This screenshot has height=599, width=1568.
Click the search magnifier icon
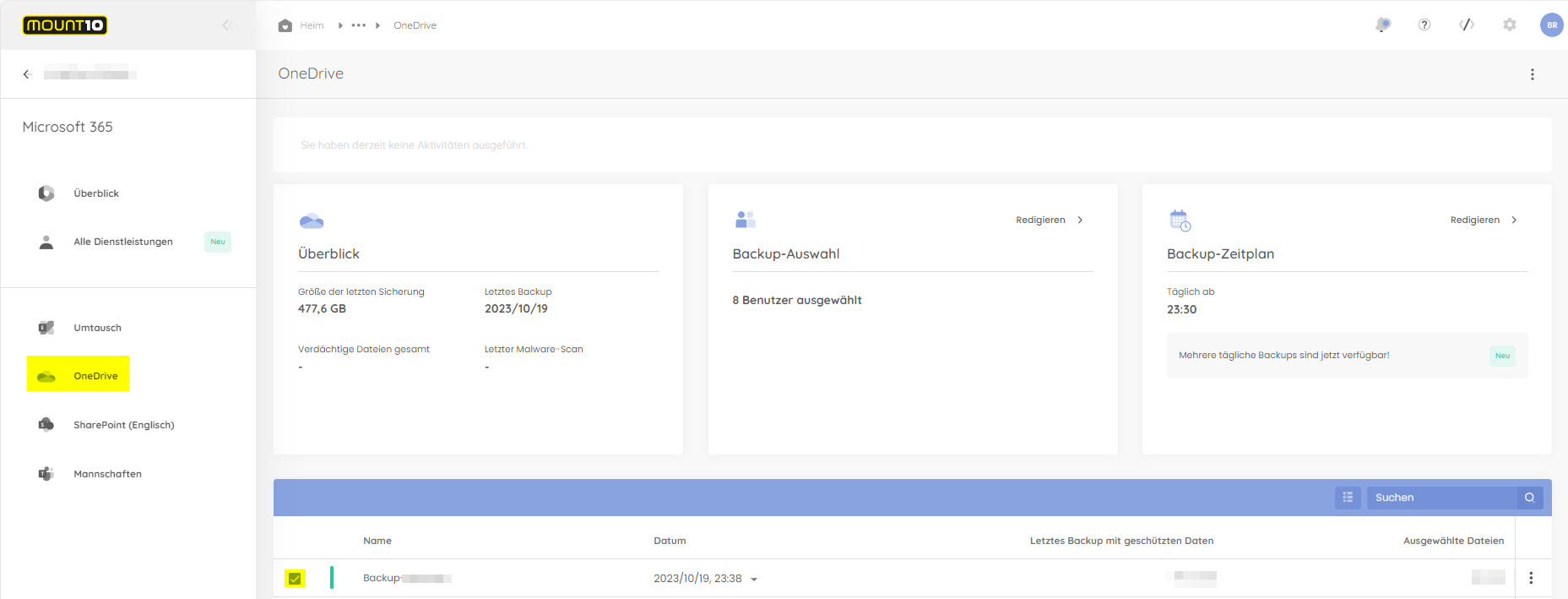[1529, 498]
